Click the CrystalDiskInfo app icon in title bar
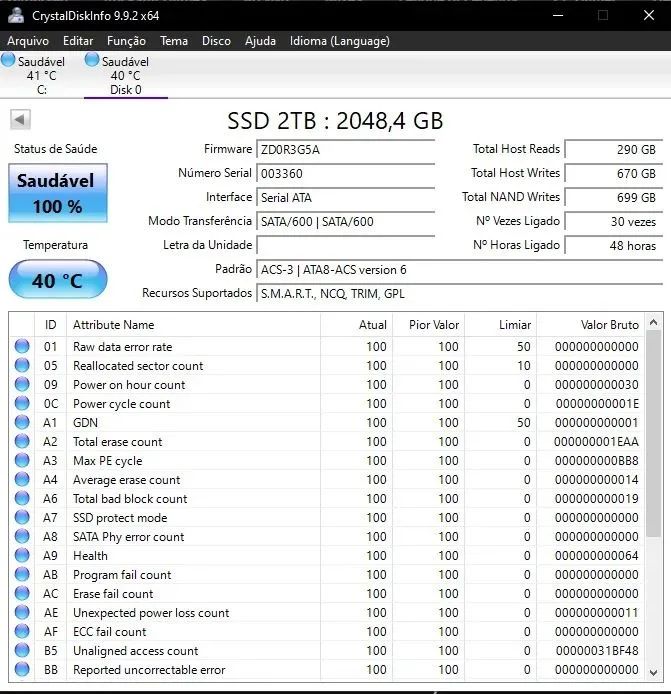 [15, 15]
